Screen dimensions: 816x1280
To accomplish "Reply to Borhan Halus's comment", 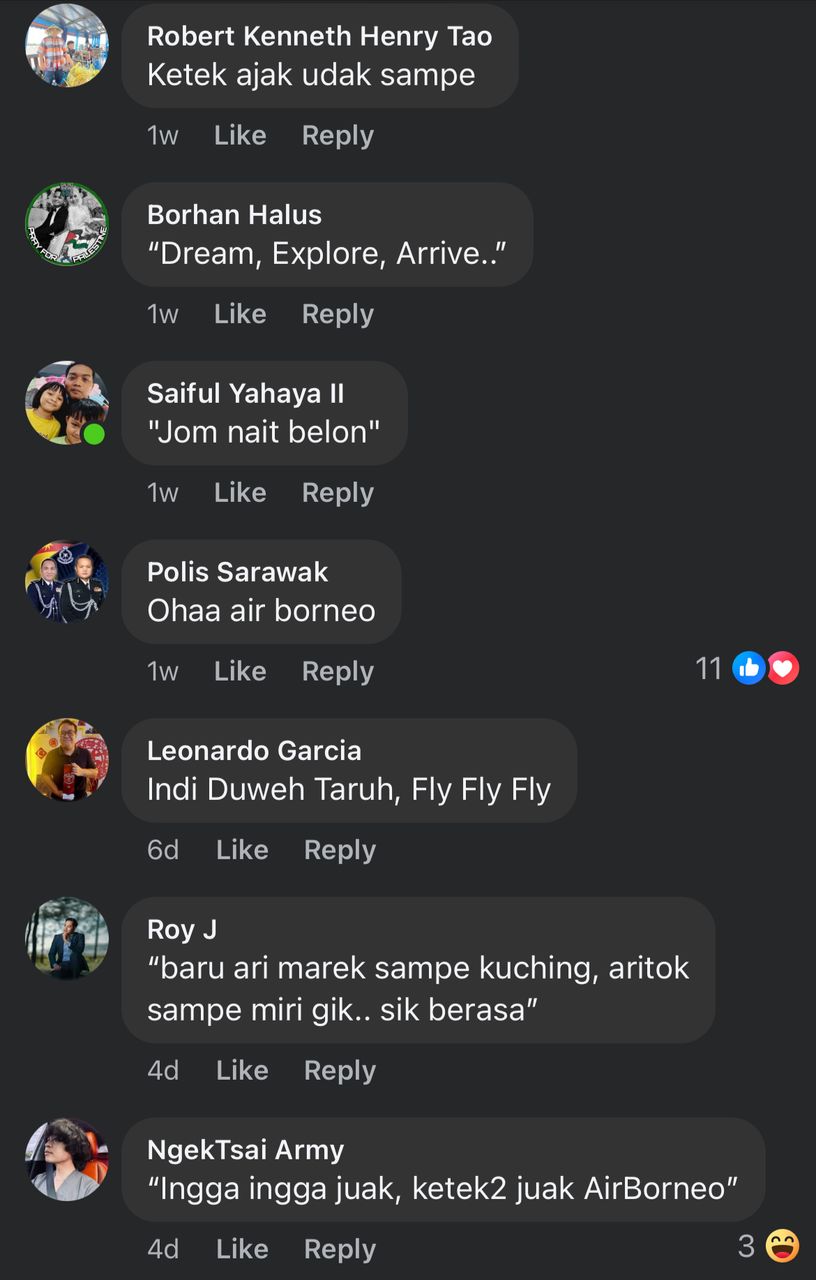I will [x=338, y=314].
